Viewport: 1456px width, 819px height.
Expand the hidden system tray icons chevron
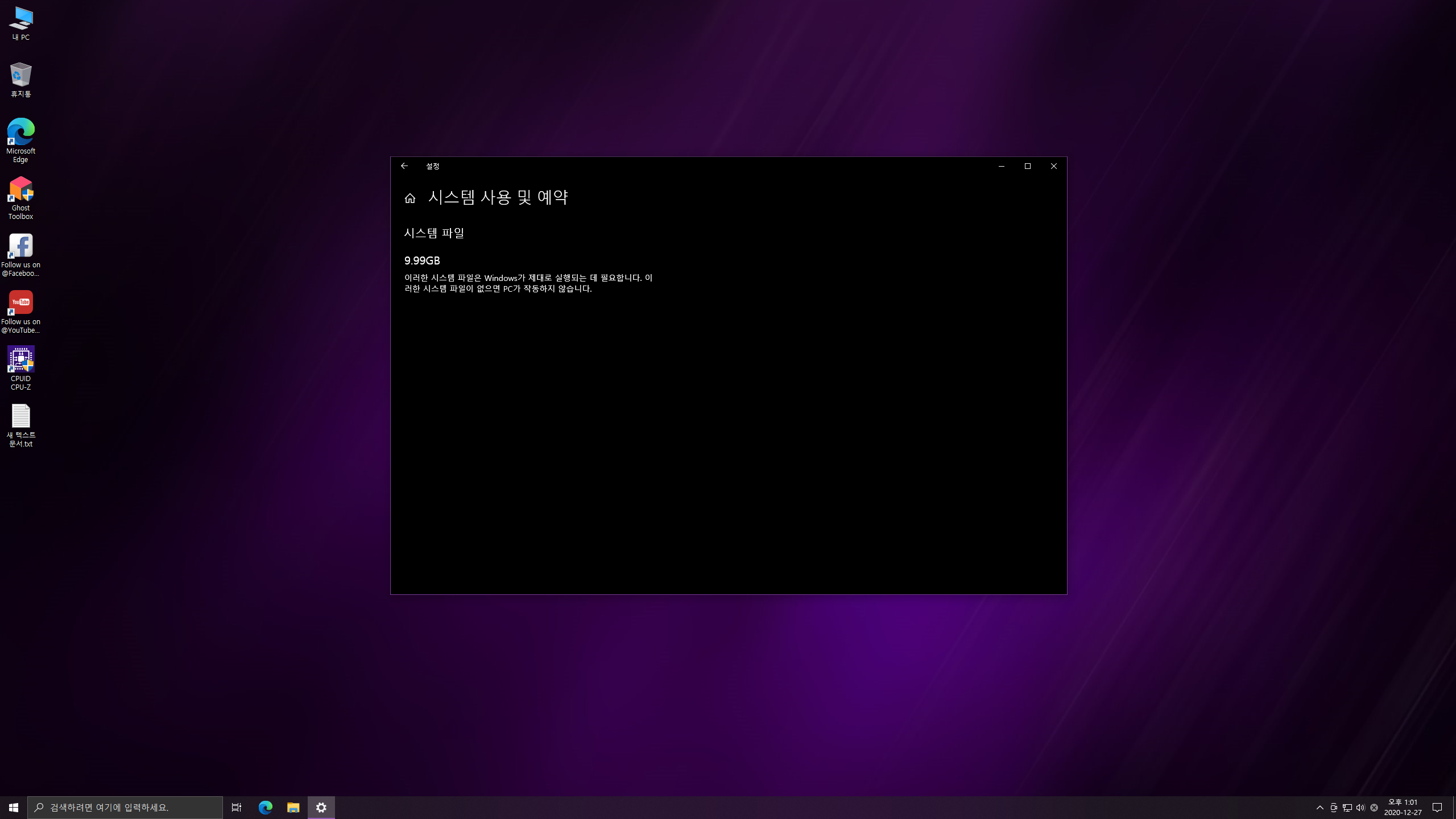click(x=1320, y=808)
